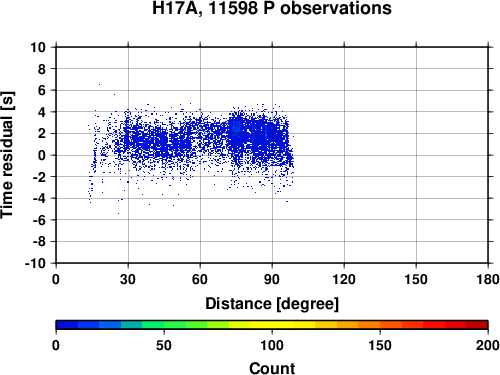Click the teal colorbar segment near 35
The image size is (500, 375).
click(x=132, y=325)
